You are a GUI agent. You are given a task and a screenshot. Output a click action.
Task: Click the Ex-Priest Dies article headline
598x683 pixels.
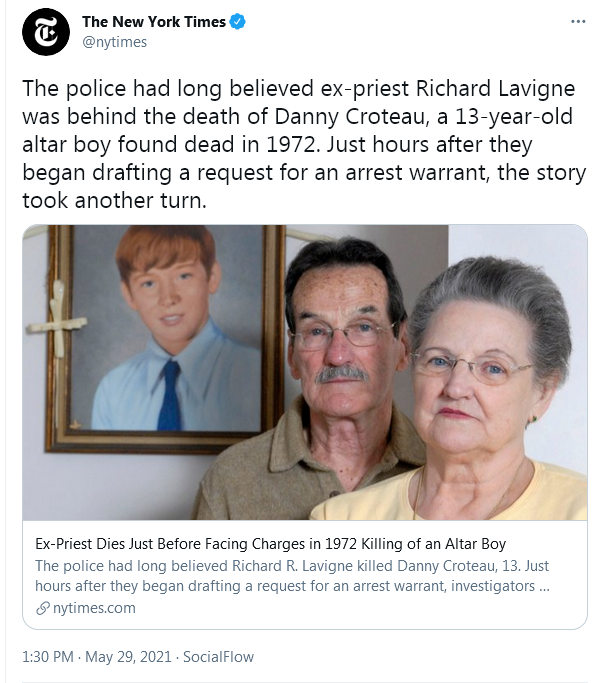270,544
